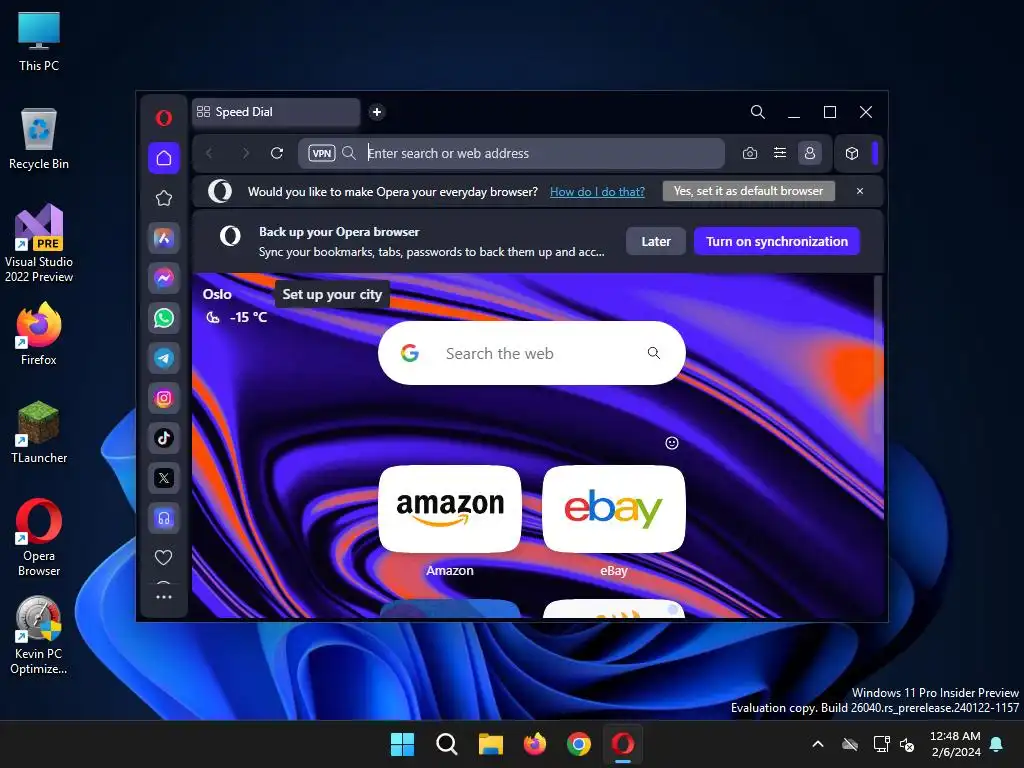Viewport: 1024px width, 768px height.
Task: Open sidebar setup three-dots menu
Action: pos(164,597)
